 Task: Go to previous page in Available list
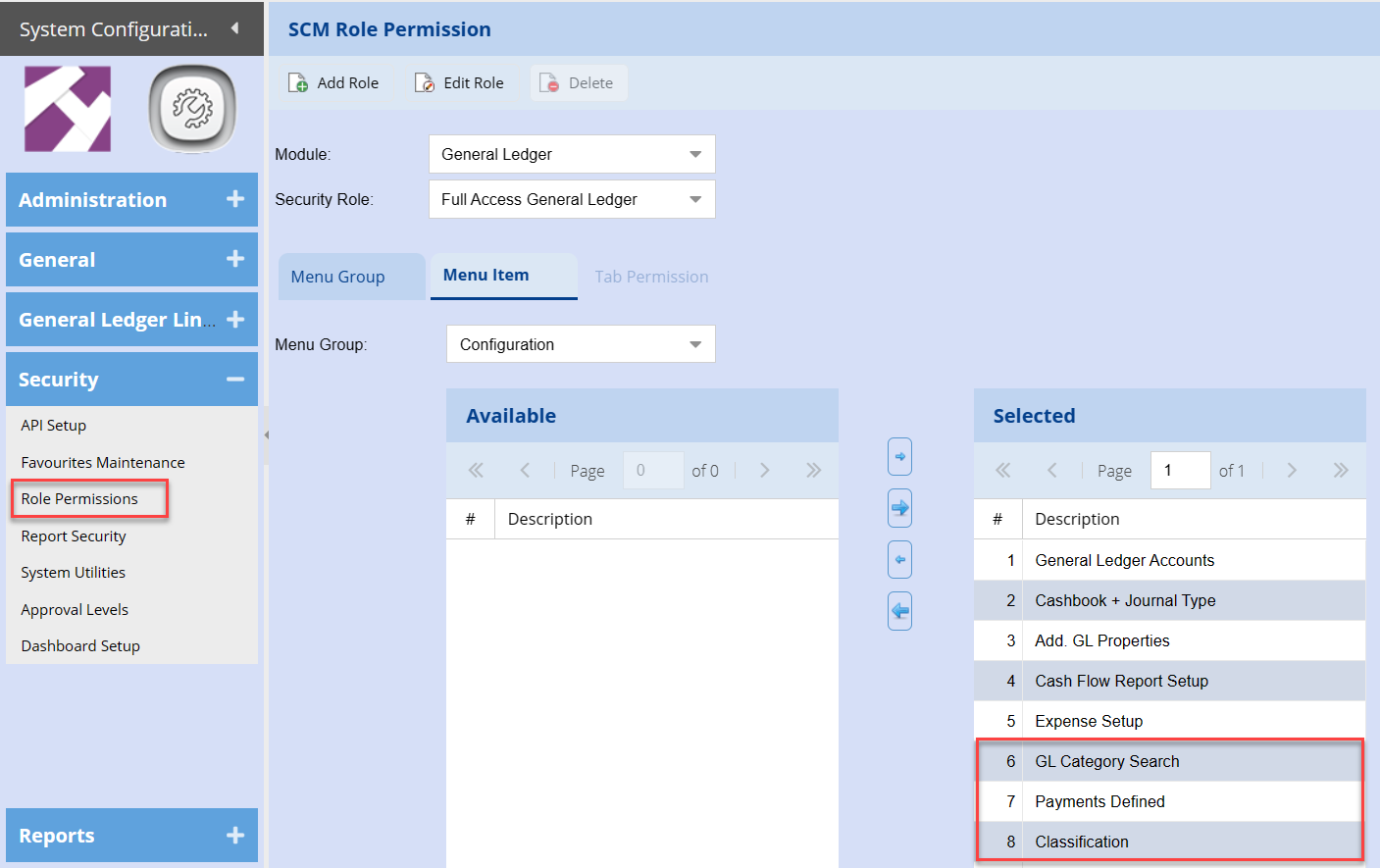pos(525,471)
